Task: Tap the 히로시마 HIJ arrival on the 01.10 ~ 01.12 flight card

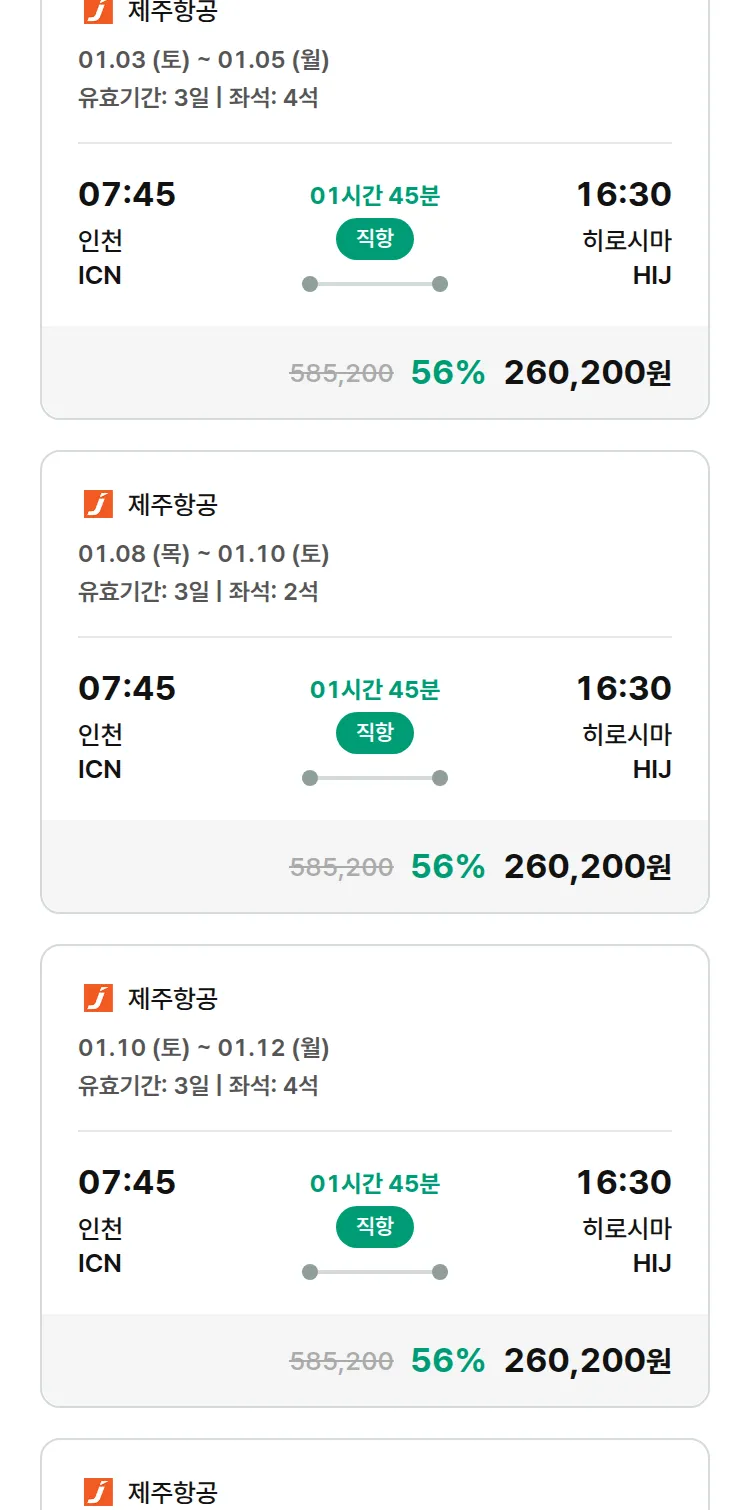Action: [627, 1245]
